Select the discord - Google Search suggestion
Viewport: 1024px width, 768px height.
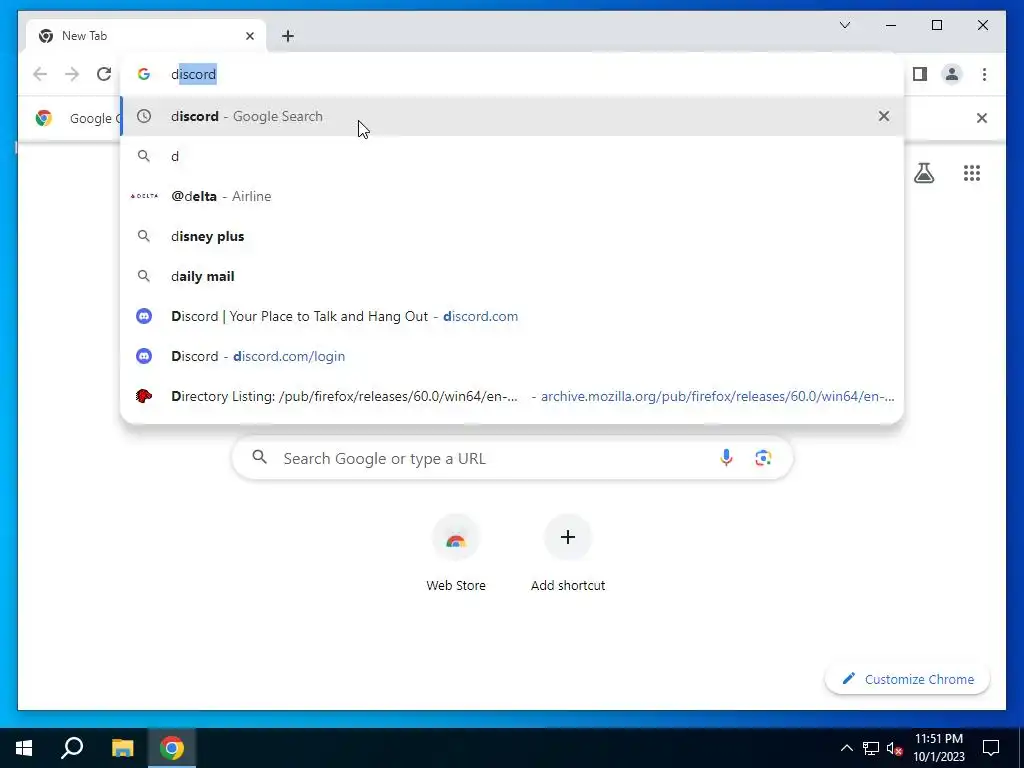pyautogui.click(x=512, y=116)
